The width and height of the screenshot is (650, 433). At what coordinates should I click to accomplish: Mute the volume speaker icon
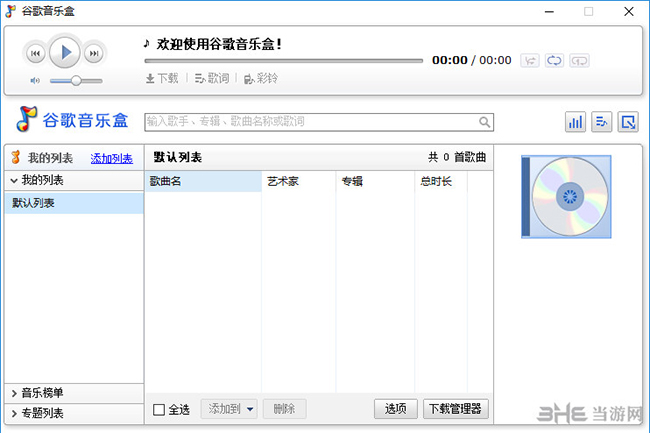(35, 81)
